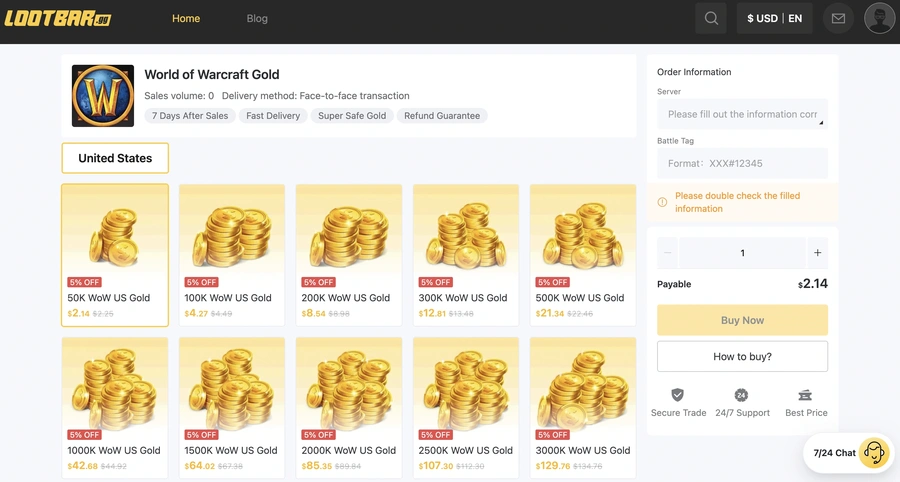This screenshot has height=482, width=900.
Task: Click the Super Safe Gold tag
Action: 352,115
